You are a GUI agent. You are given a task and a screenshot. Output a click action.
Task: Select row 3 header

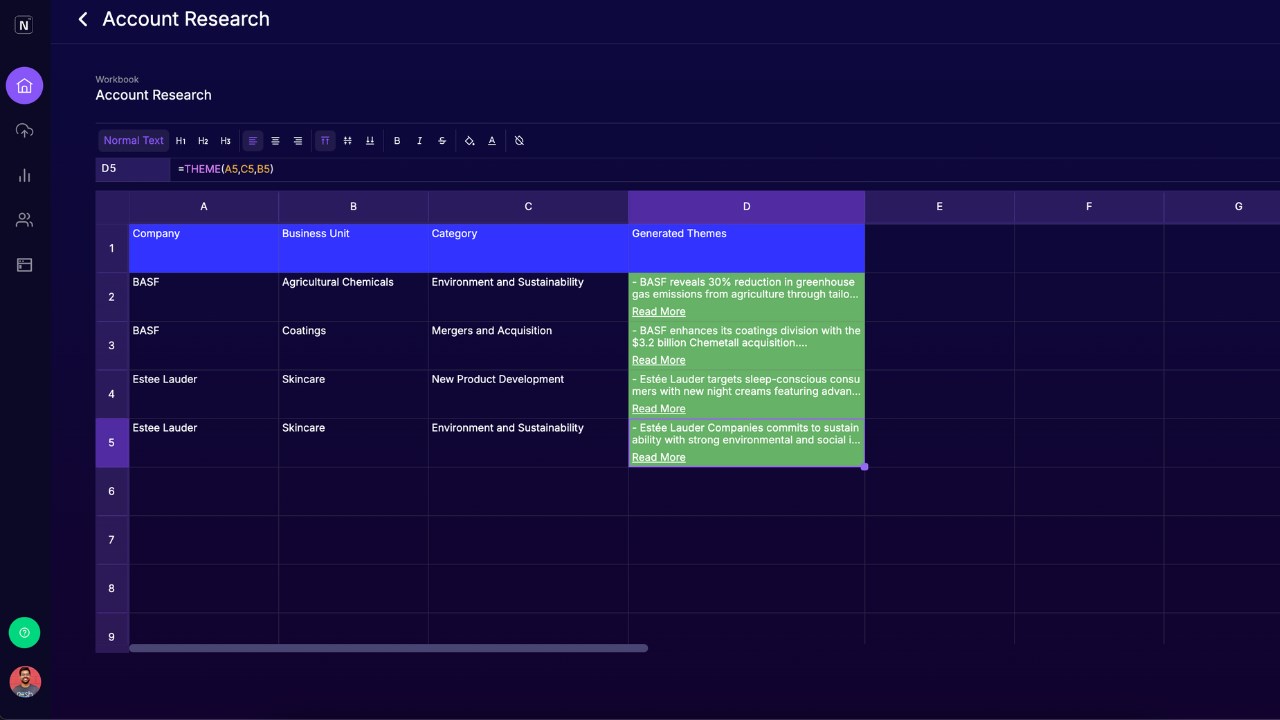pyautogui.click(x=112, y=345)
